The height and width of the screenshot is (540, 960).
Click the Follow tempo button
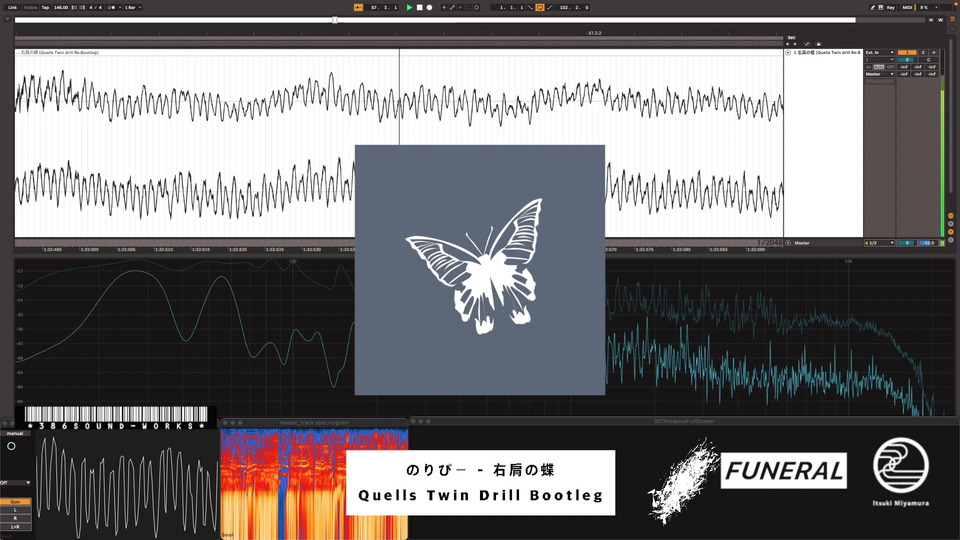tap(31, 7)
